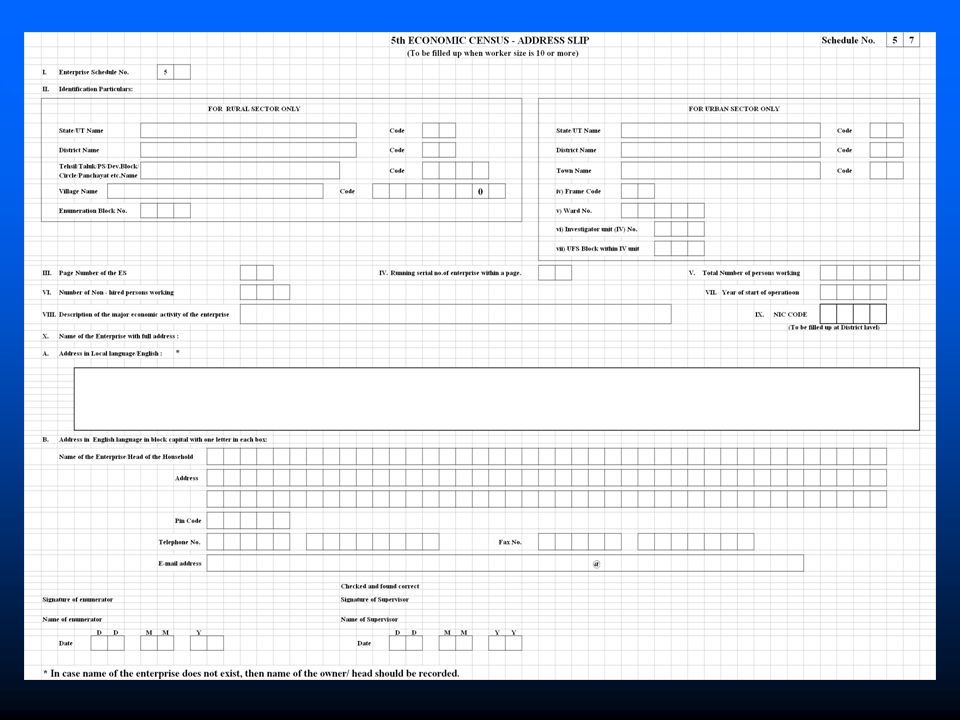The image size is (960, 720).
Task: Click the rural State/UT Code boxes
Action: pyautogui.click(x=439, y=130)
